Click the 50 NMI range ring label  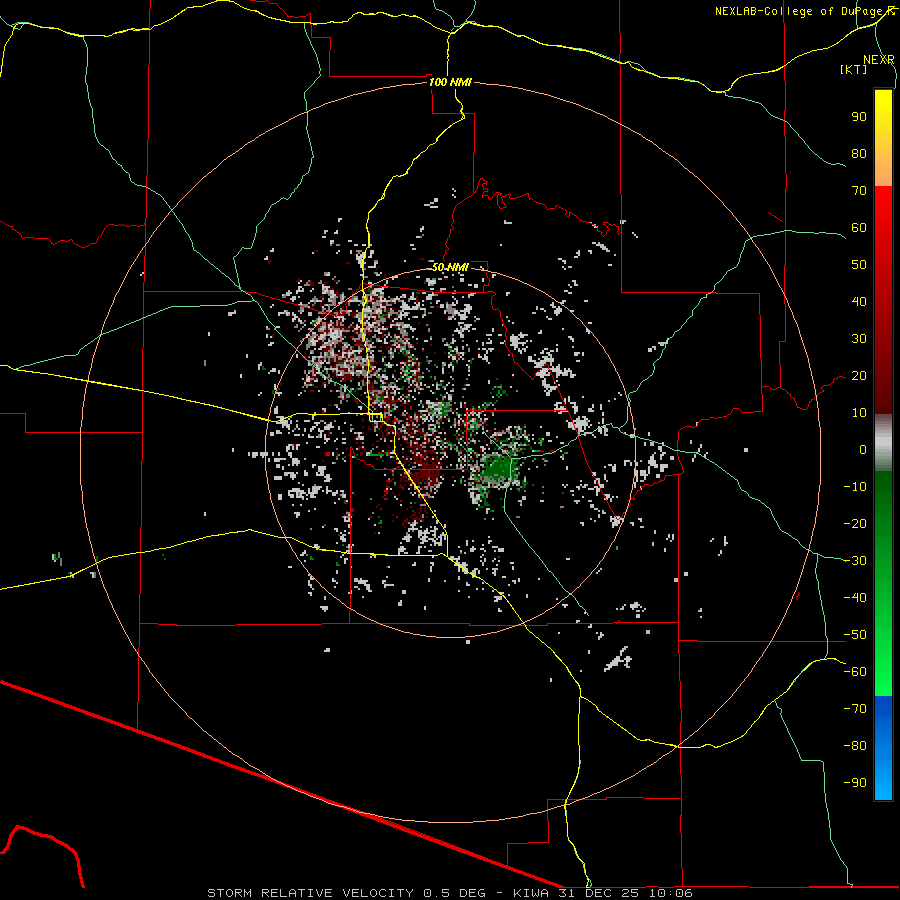pos(451,267)
